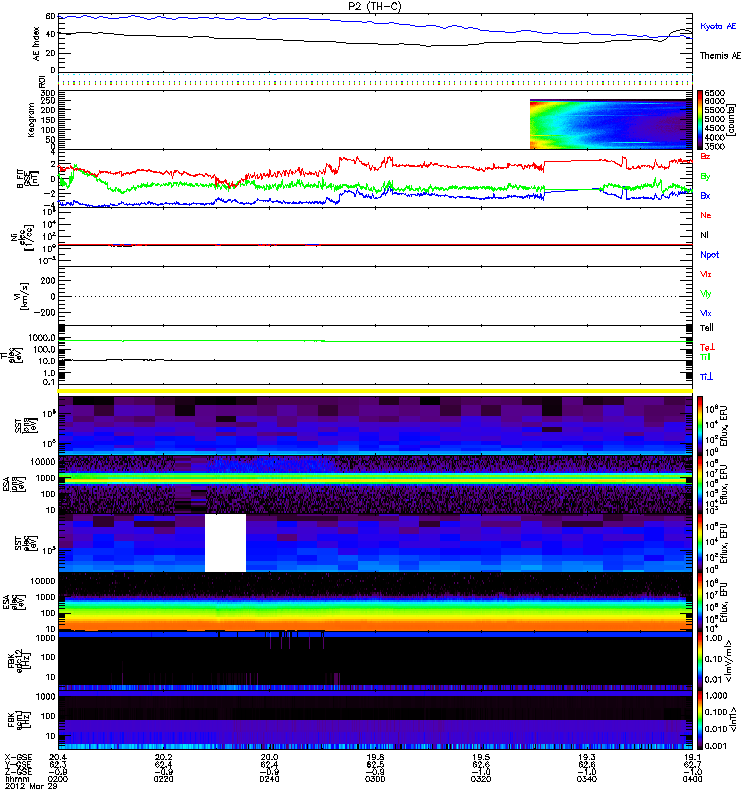This screenshot has width=750, height=800.
Task: Click the X-GSE value "20.4"
Action: tap(58, 757)
